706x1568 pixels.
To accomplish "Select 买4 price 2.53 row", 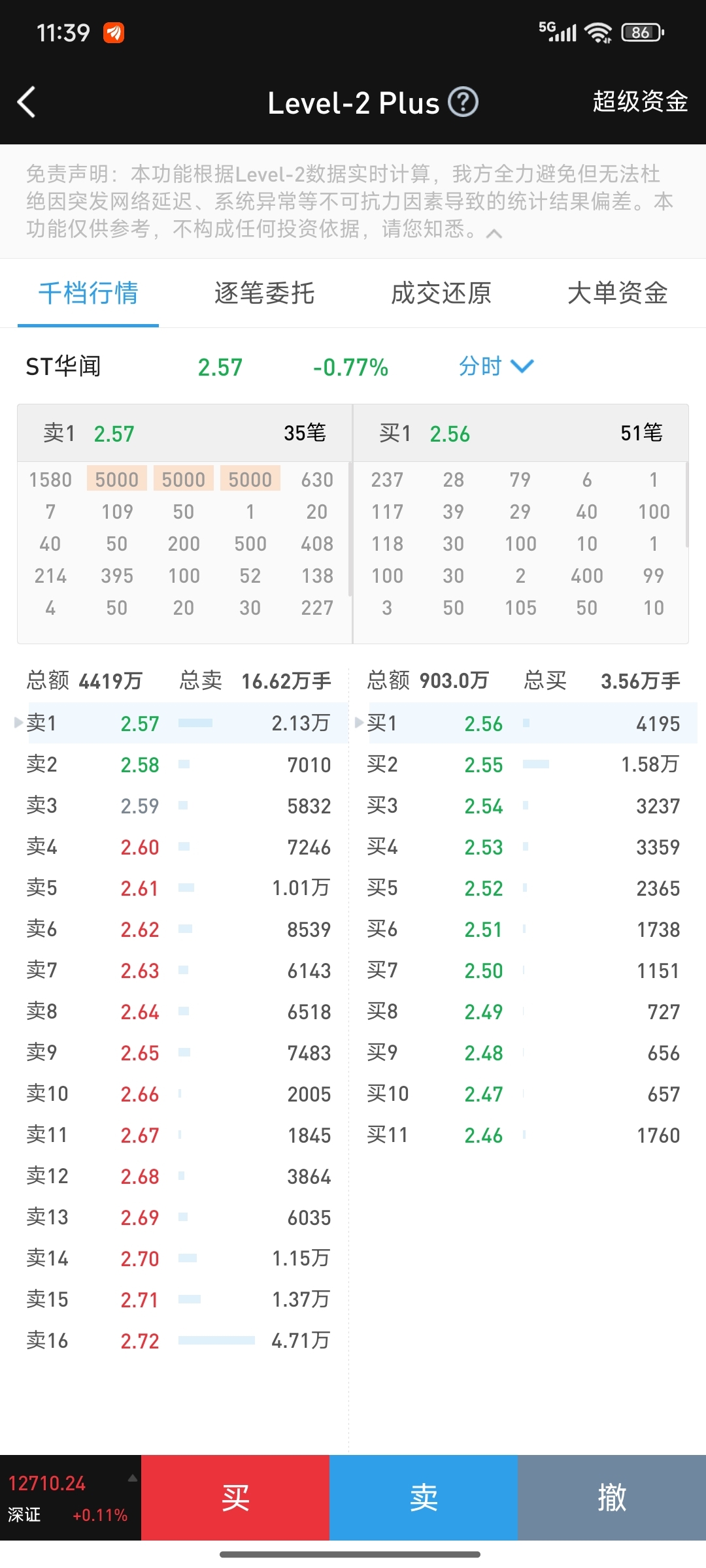I will (x=524, y=846).
